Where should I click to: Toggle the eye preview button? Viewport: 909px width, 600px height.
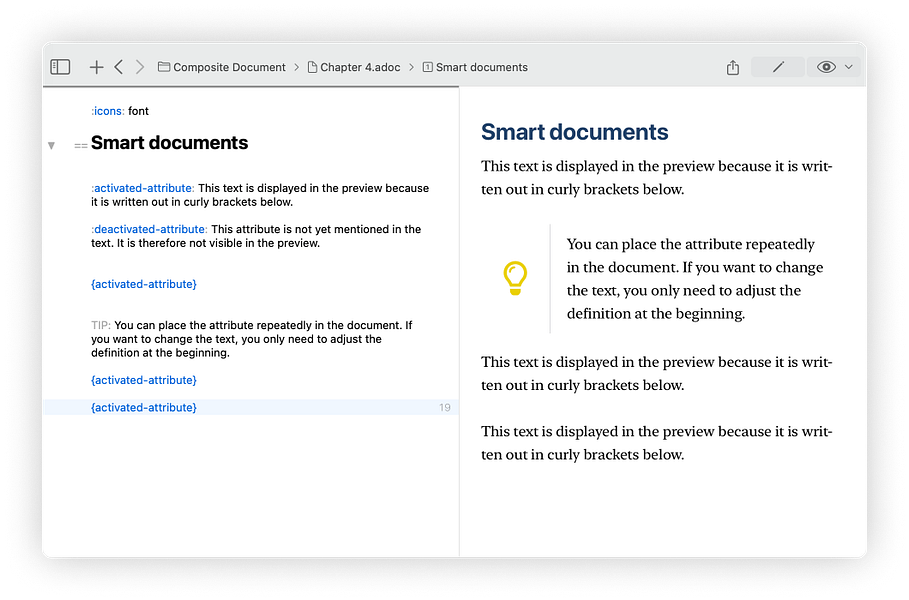826,67
